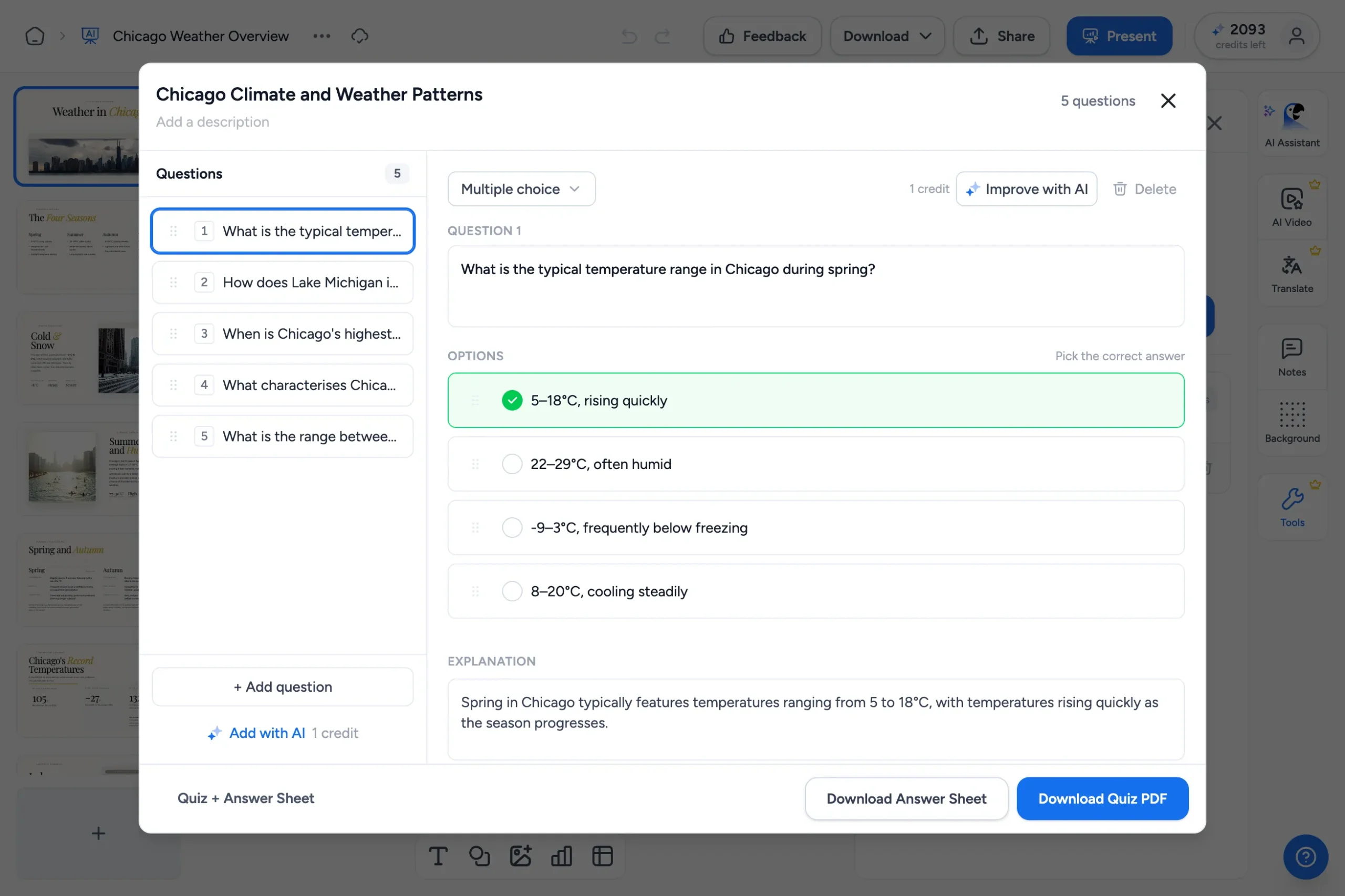Image resolution: width=1345 pixels, height=896 pixels.
Task: Edit the Question 1 text field
Action: [816, 286]
